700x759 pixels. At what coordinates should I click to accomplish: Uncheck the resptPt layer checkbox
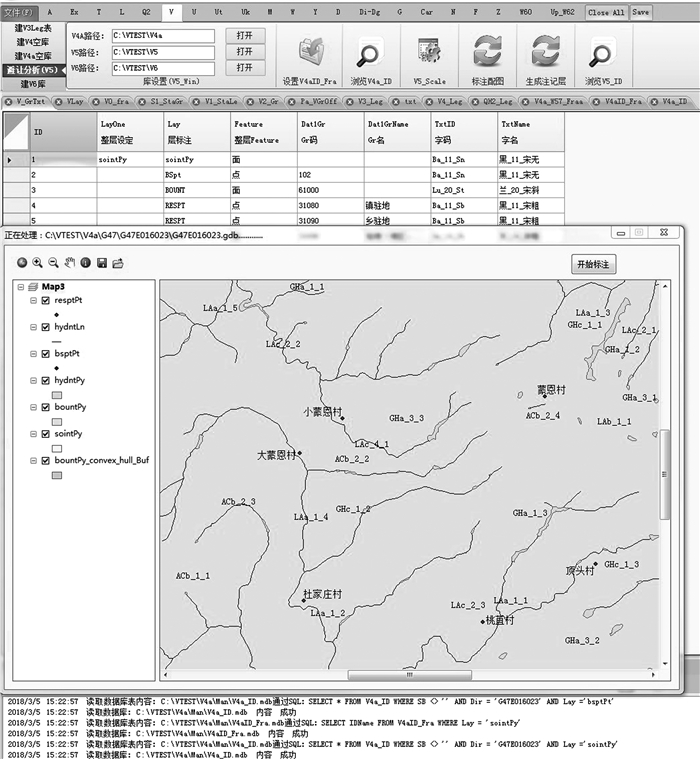coord(45,299)
